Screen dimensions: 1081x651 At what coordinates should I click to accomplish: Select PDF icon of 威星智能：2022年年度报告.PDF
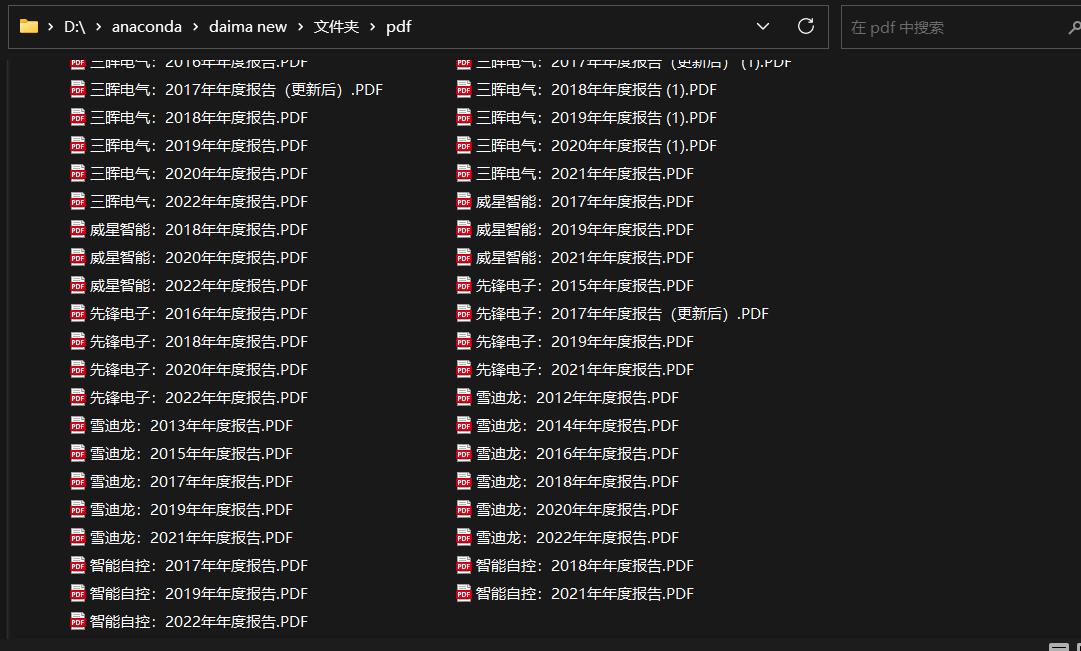click(78, 286)
